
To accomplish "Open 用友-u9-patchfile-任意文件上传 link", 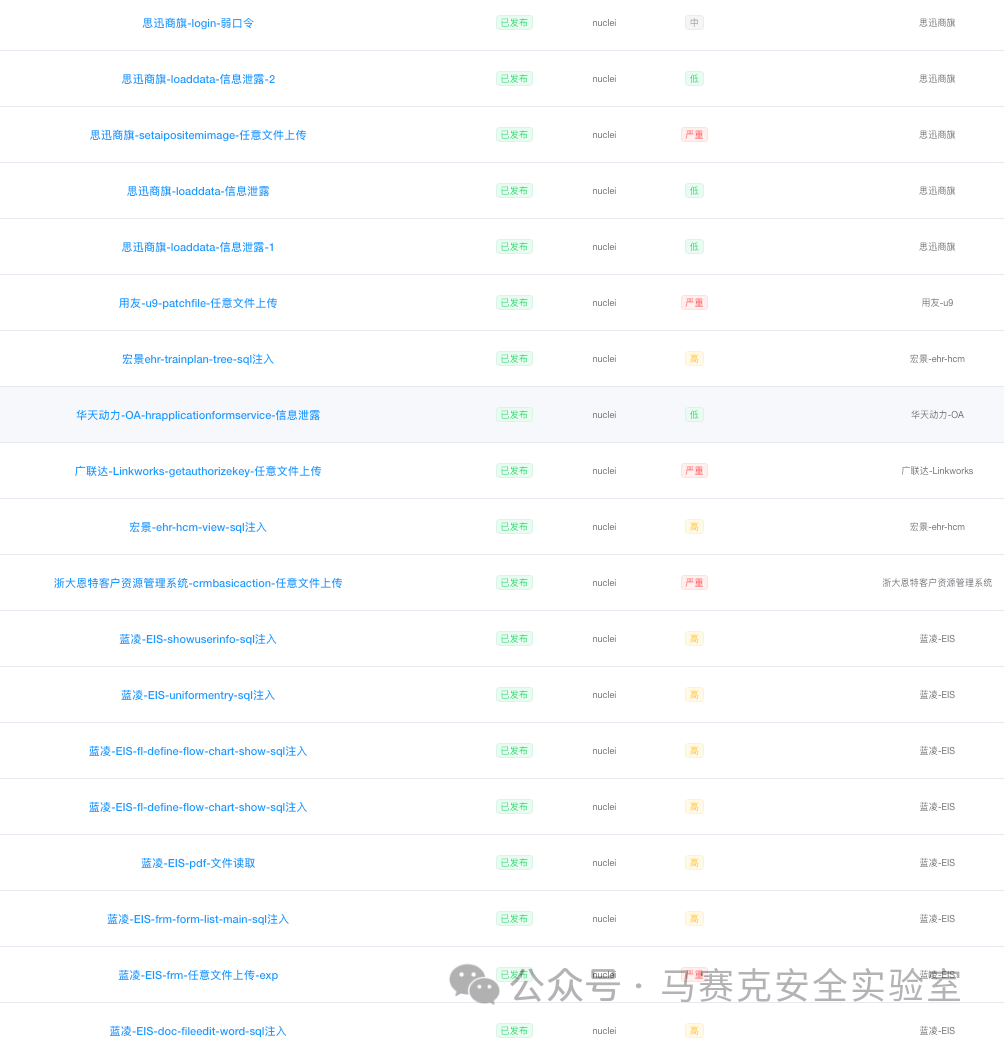I will (x=198, y=303).
